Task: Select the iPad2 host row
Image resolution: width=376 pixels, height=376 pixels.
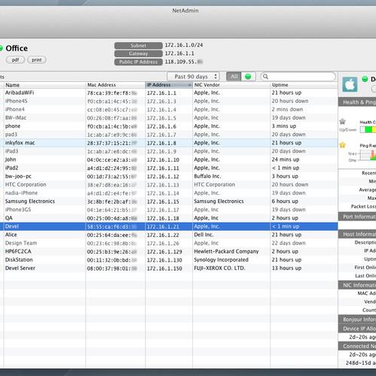Action: click(x=169, y=168)
